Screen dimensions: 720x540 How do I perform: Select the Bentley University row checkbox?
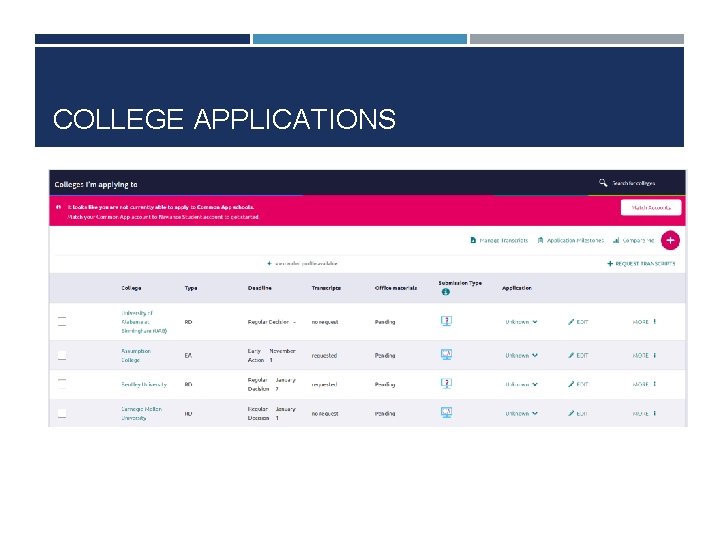pyautogui.click(x=62, y=384)
